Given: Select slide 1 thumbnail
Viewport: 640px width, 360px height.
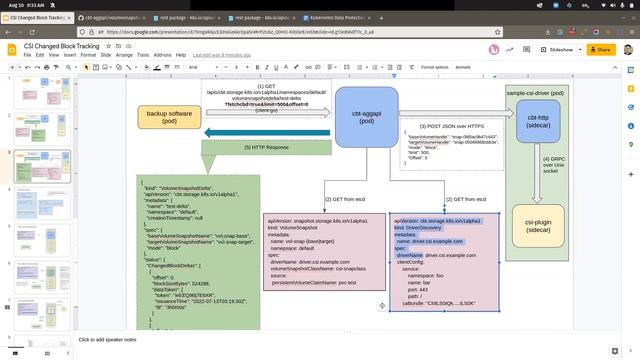Looking at the screenshot, I should (x=42, y=92).
